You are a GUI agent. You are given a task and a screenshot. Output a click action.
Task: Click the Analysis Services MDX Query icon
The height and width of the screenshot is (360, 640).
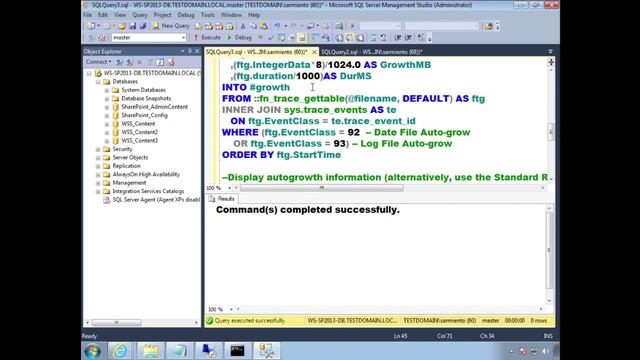click(209, 26)
